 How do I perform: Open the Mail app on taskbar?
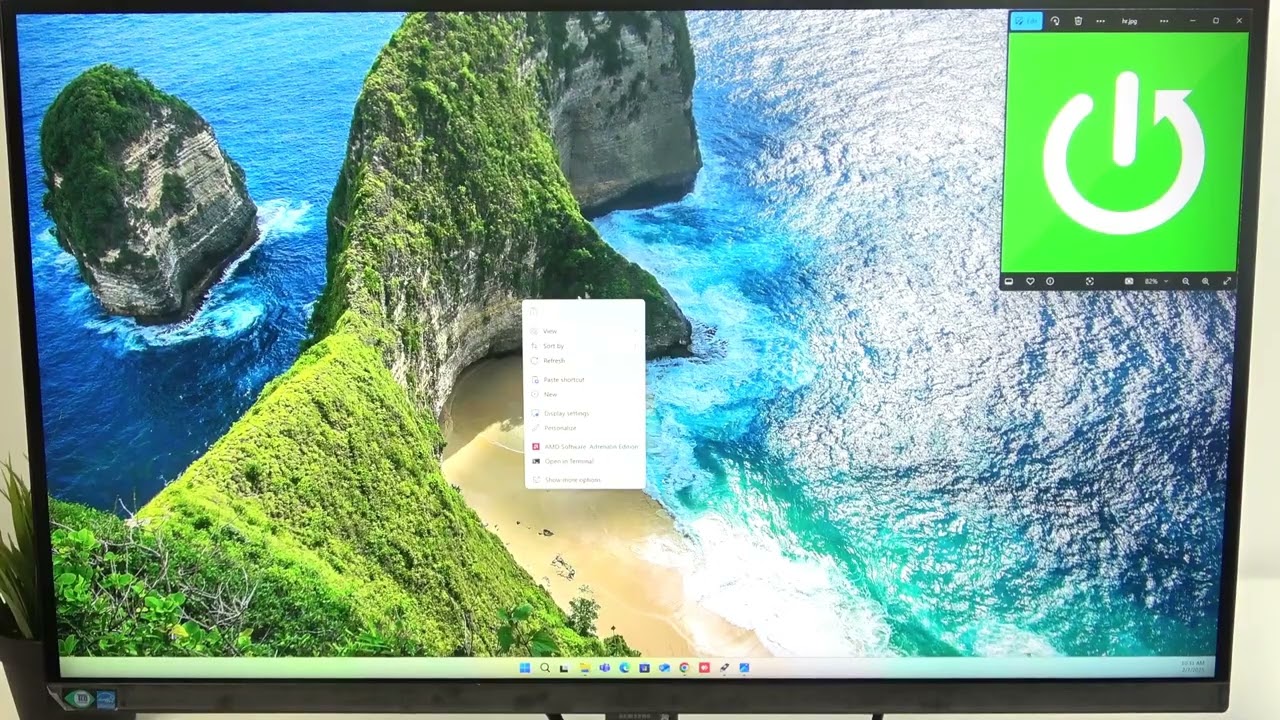pos(664,668)
